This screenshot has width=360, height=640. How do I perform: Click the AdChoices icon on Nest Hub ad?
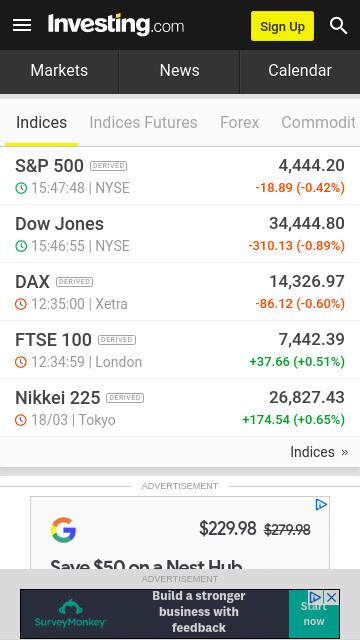click(321, 504)
